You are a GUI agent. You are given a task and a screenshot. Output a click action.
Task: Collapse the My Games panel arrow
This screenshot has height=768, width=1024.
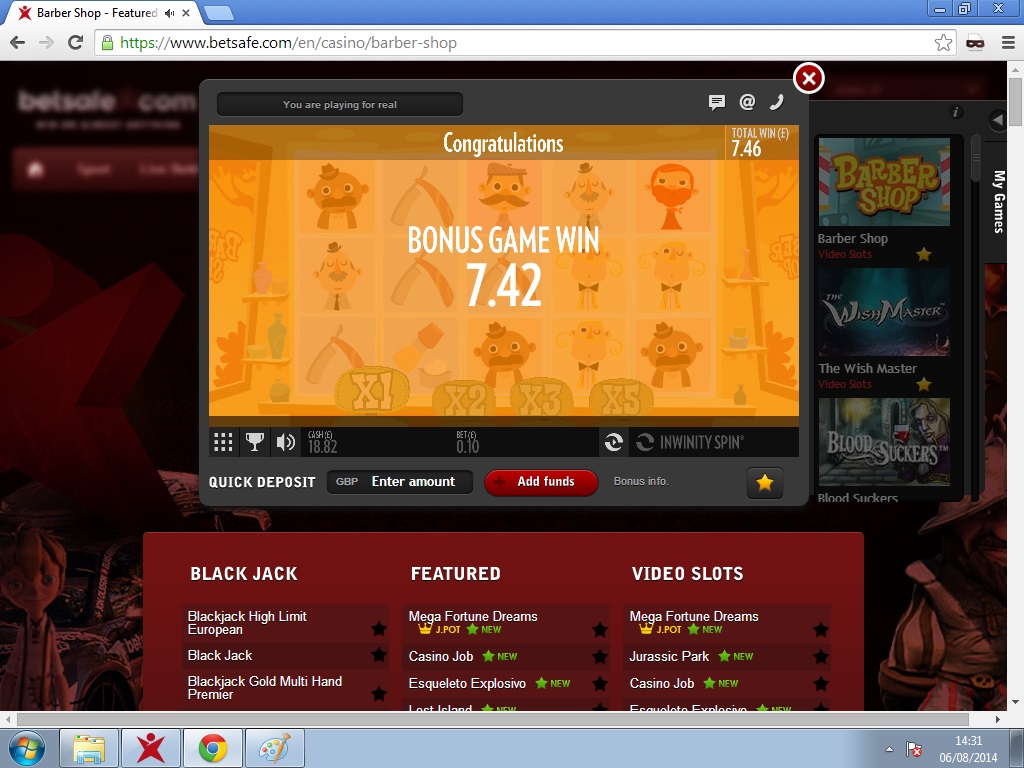[997, 120]
